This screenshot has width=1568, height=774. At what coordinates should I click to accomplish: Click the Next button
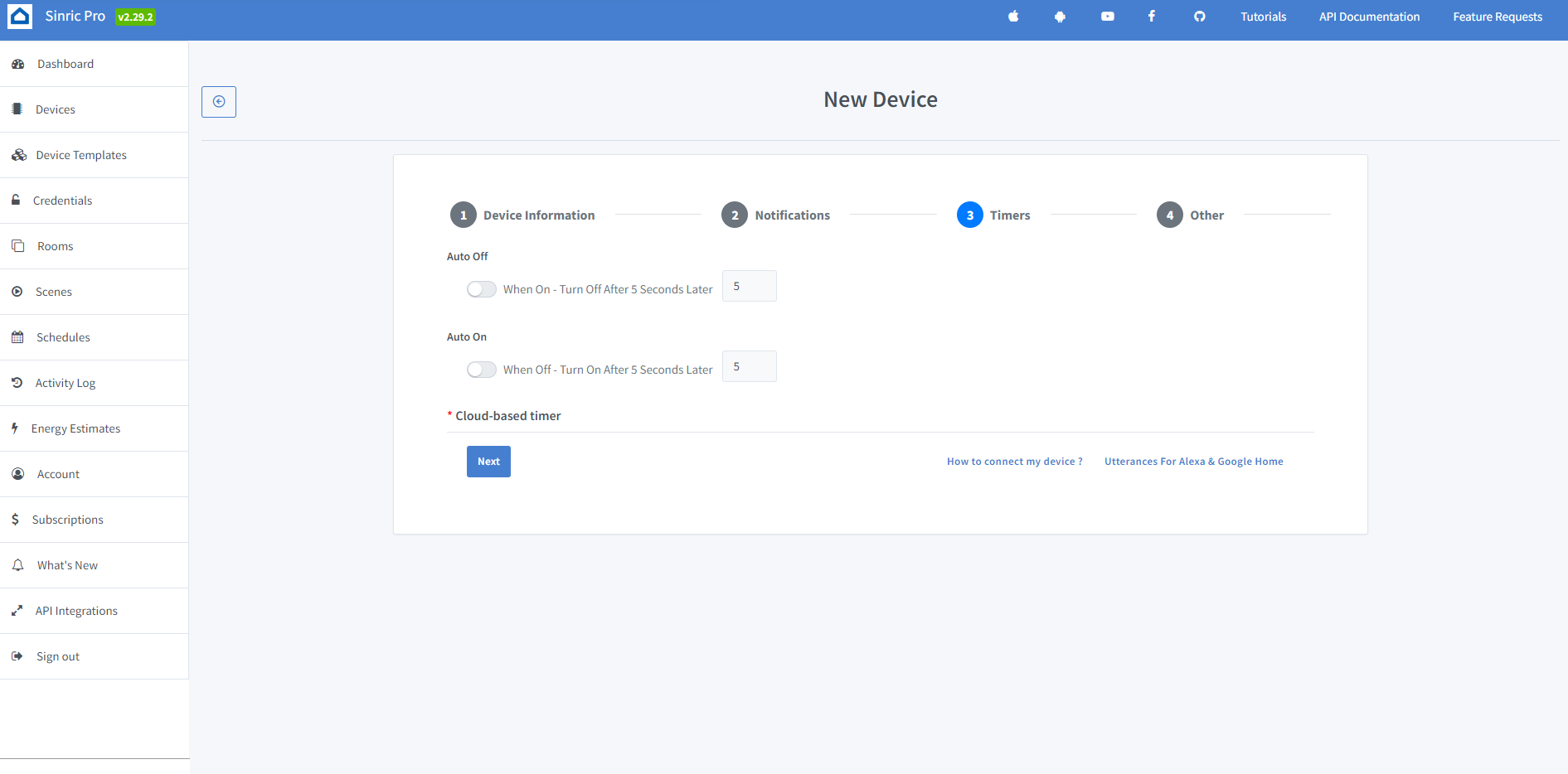pos(488,462)
